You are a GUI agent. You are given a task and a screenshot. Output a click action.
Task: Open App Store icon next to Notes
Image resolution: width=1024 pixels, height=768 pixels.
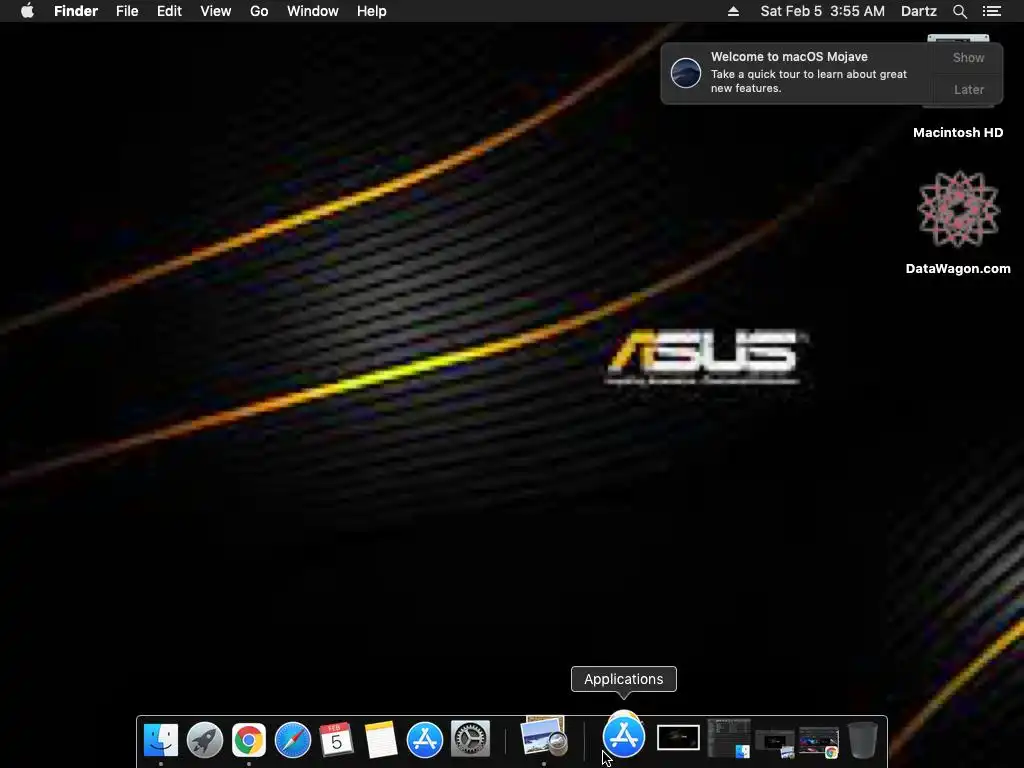[424, 740]
